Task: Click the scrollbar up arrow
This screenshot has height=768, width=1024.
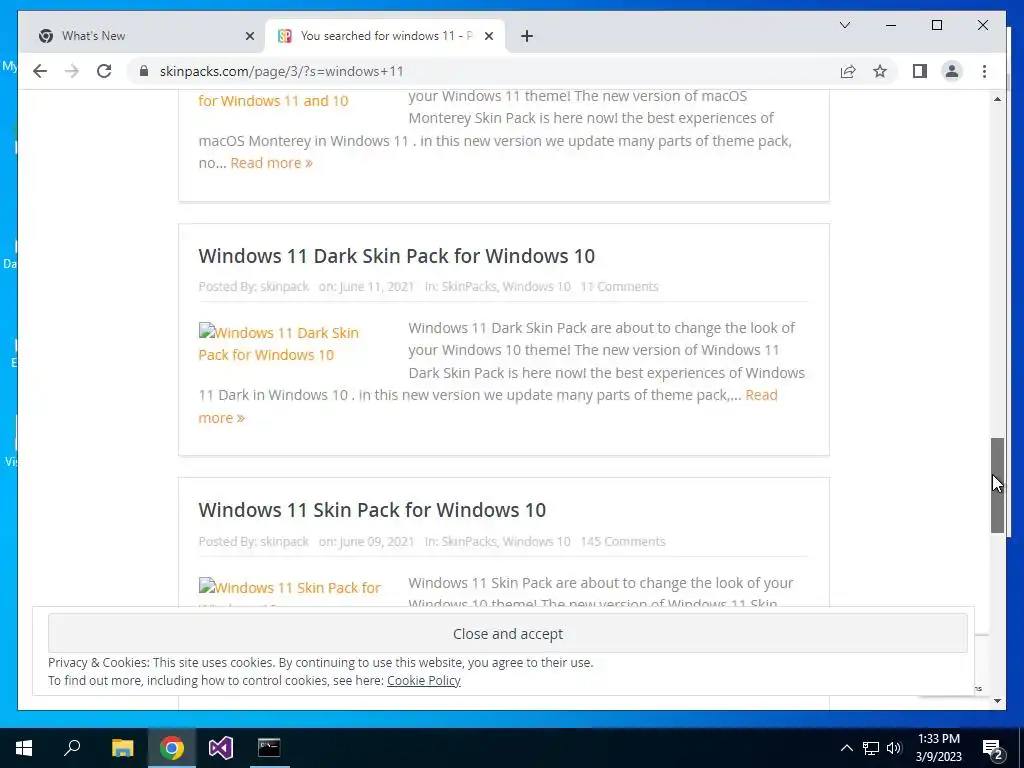Action: pyautogui.click(x=997, y=99)
